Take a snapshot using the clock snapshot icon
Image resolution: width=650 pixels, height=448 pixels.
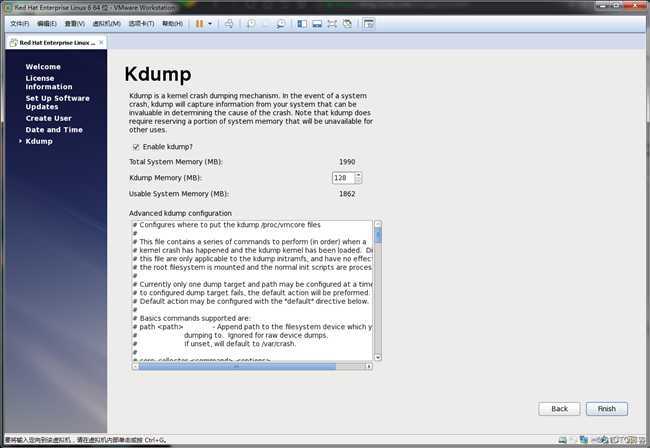tap(251, 24)
